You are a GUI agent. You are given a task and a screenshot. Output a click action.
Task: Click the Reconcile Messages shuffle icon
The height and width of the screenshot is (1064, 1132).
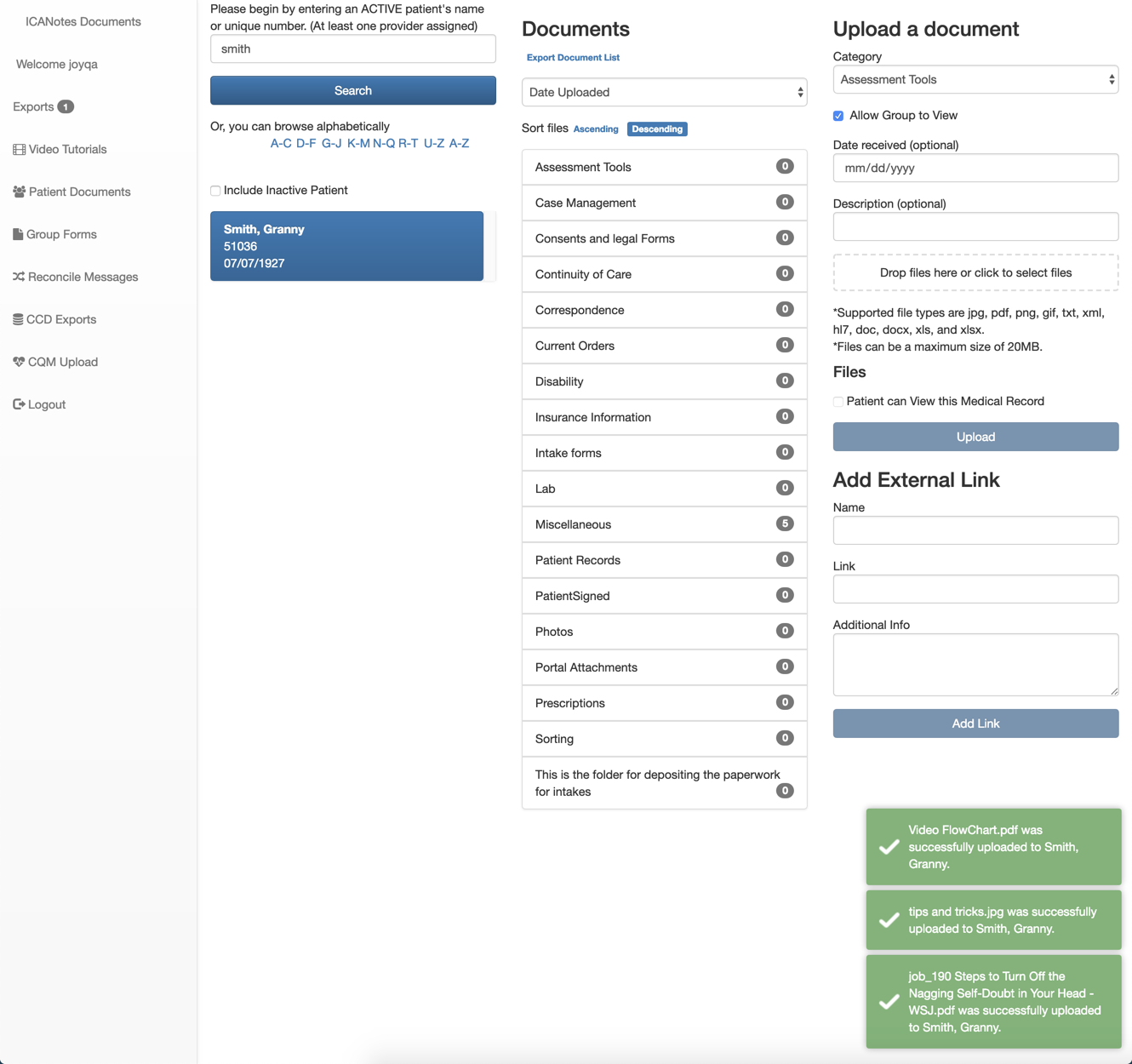(19, 277)
